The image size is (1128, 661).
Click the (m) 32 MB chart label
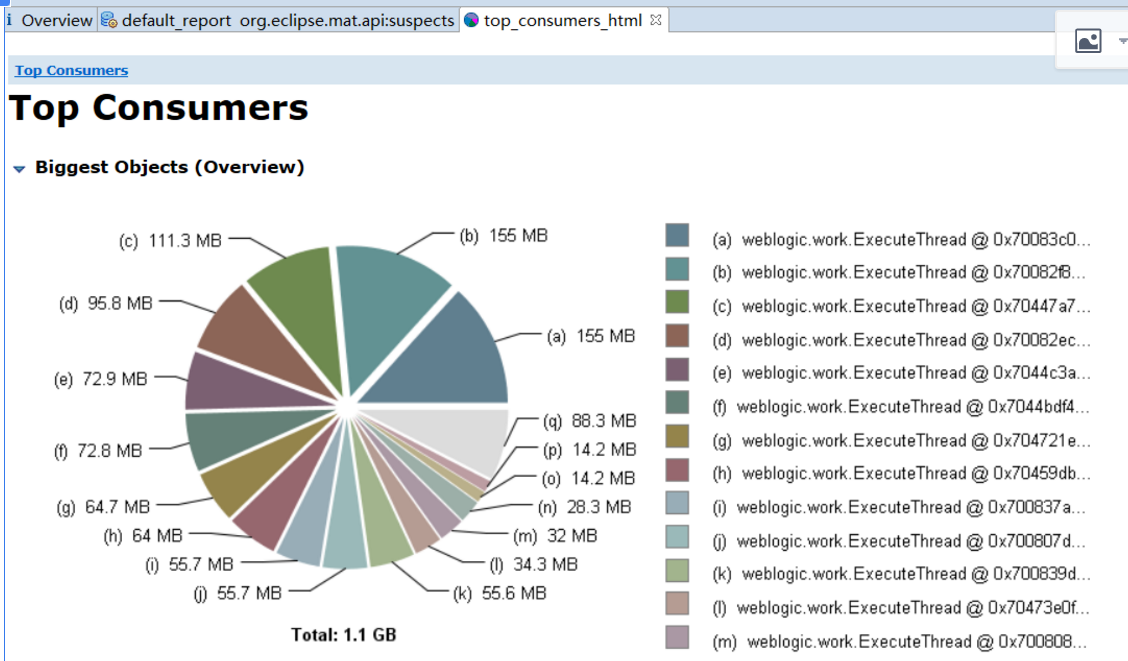(x=555, y=537)
